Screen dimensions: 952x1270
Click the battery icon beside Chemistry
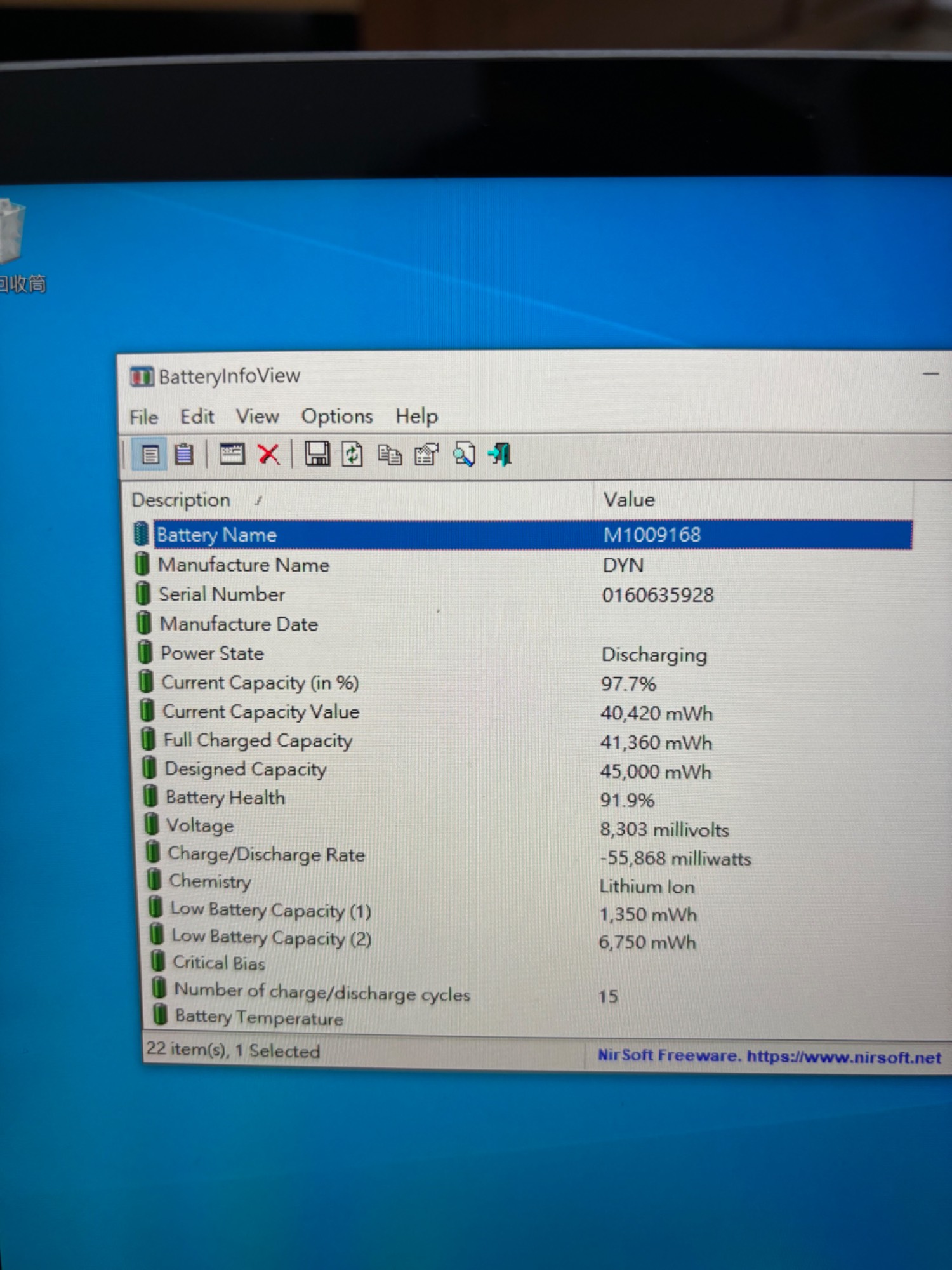click(154, 879)
